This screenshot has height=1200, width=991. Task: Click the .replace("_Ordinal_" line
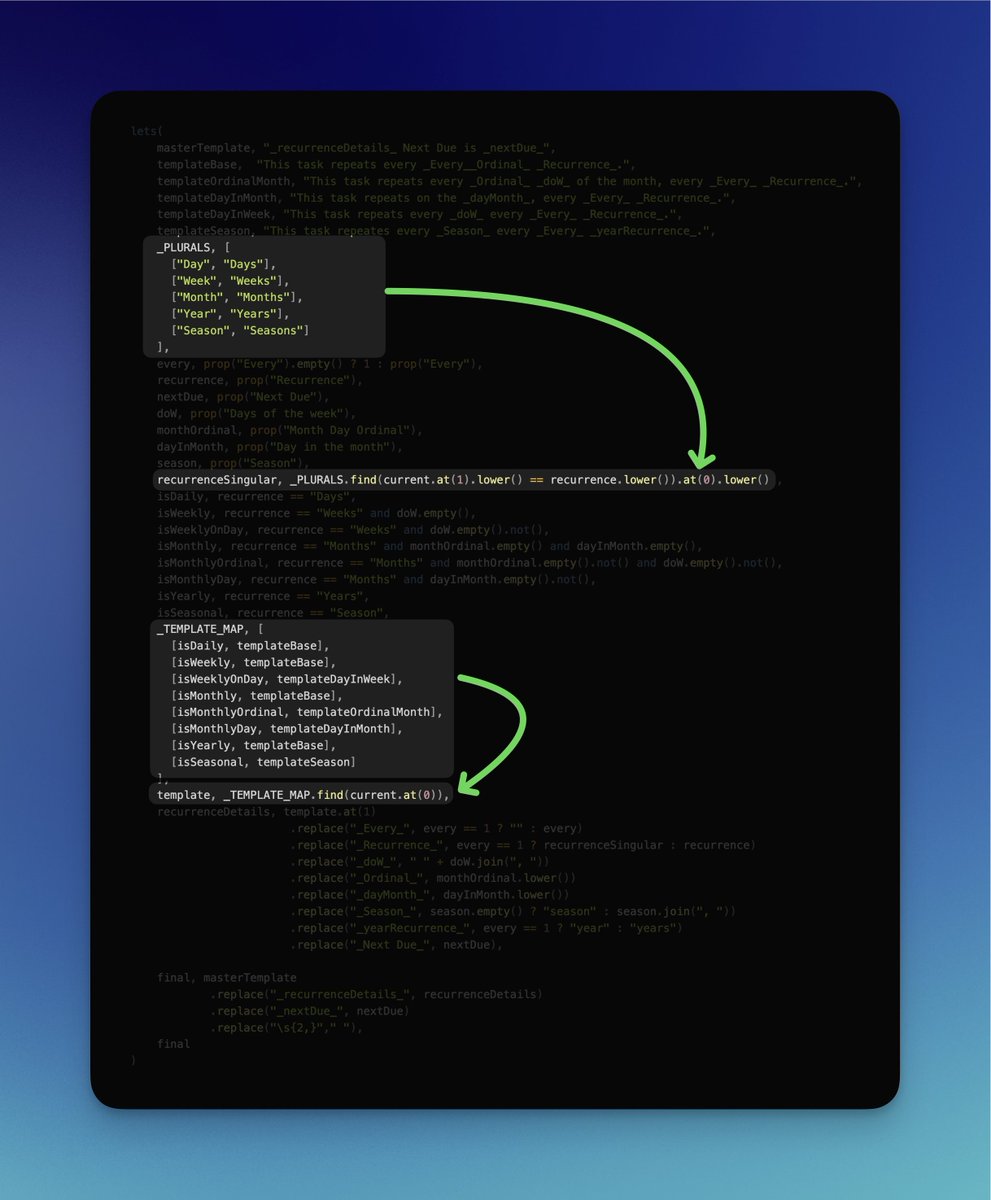point(433,878)
